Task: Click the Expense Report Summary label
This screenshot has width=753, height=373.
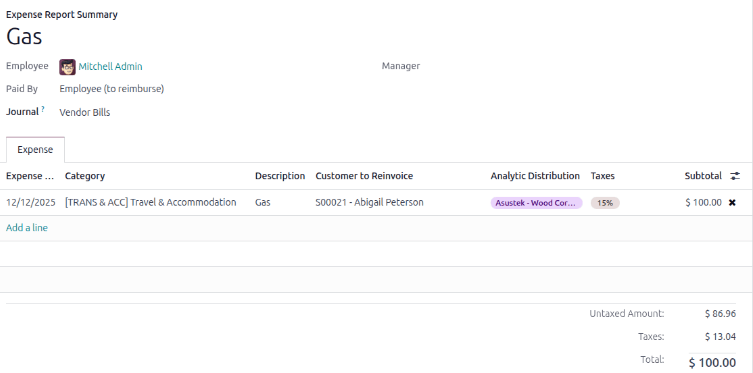Action: [62, 15]
